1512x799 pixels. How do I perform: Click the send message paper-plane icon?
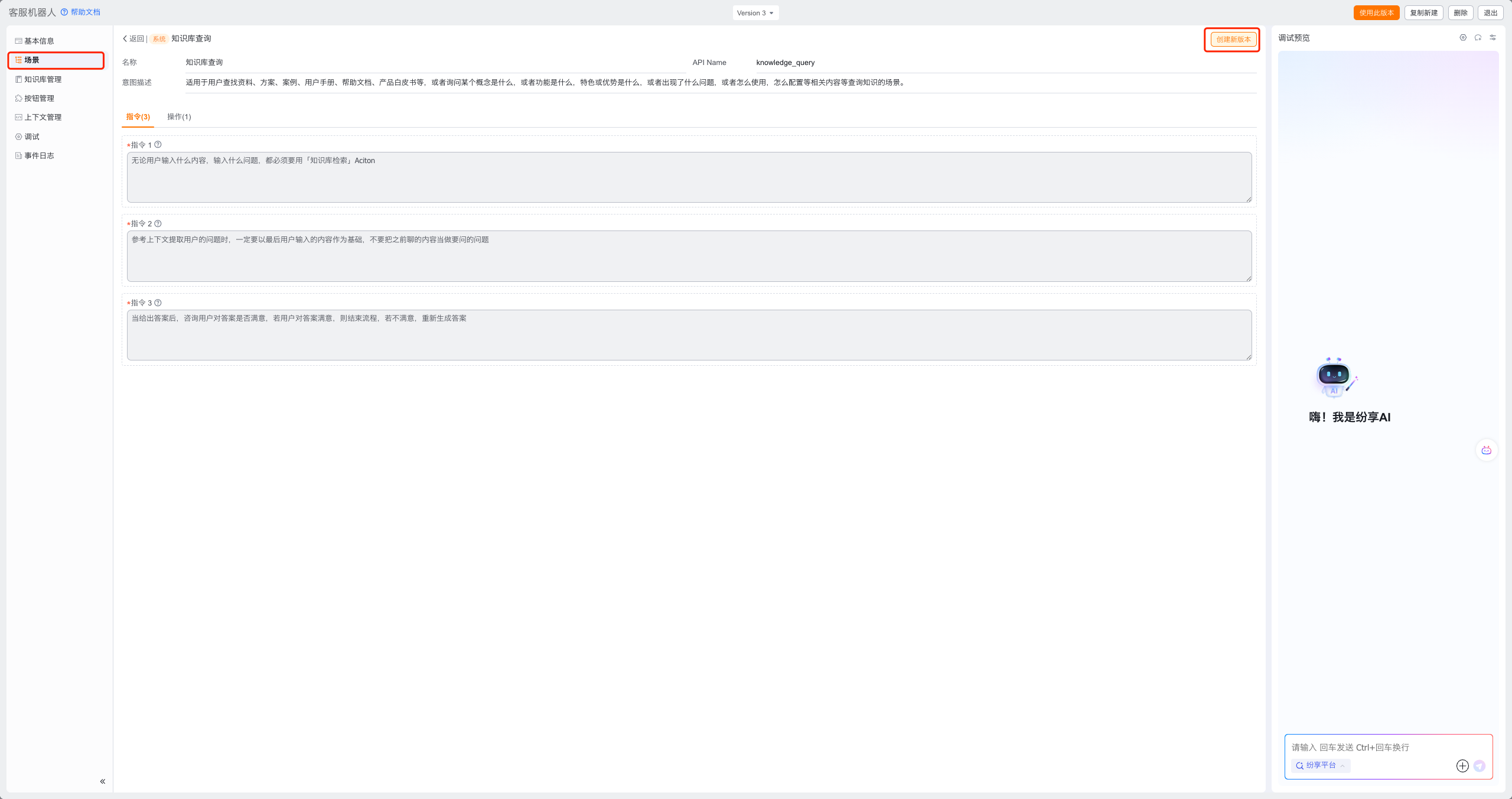click(1480, 766)
